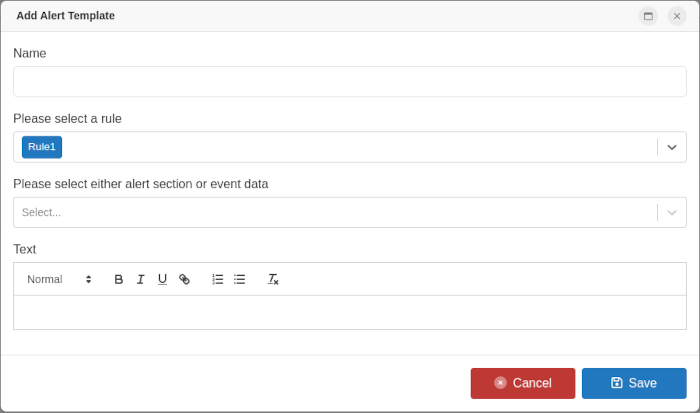Viewport: 700px width, 413px height.
Task: Expand the rule selection dropdown arrow
Action: click(x=672, y=147)
